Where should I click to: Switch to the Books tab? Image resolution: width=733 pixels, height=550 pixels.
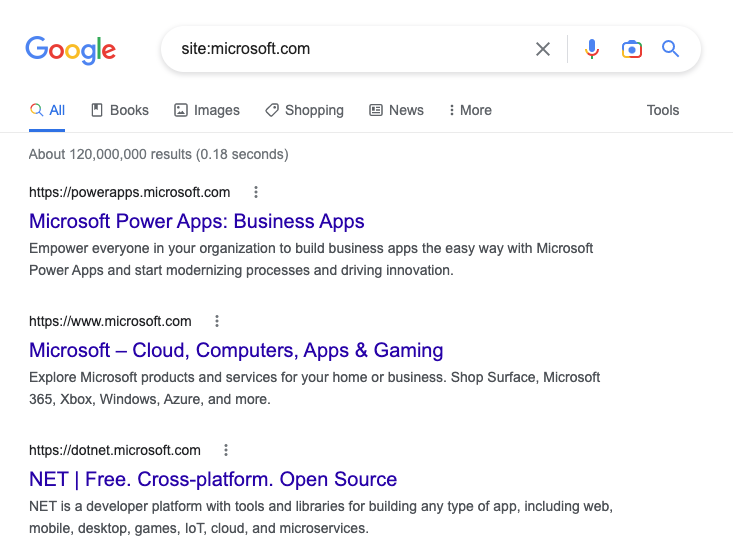(x=120, y=110)
